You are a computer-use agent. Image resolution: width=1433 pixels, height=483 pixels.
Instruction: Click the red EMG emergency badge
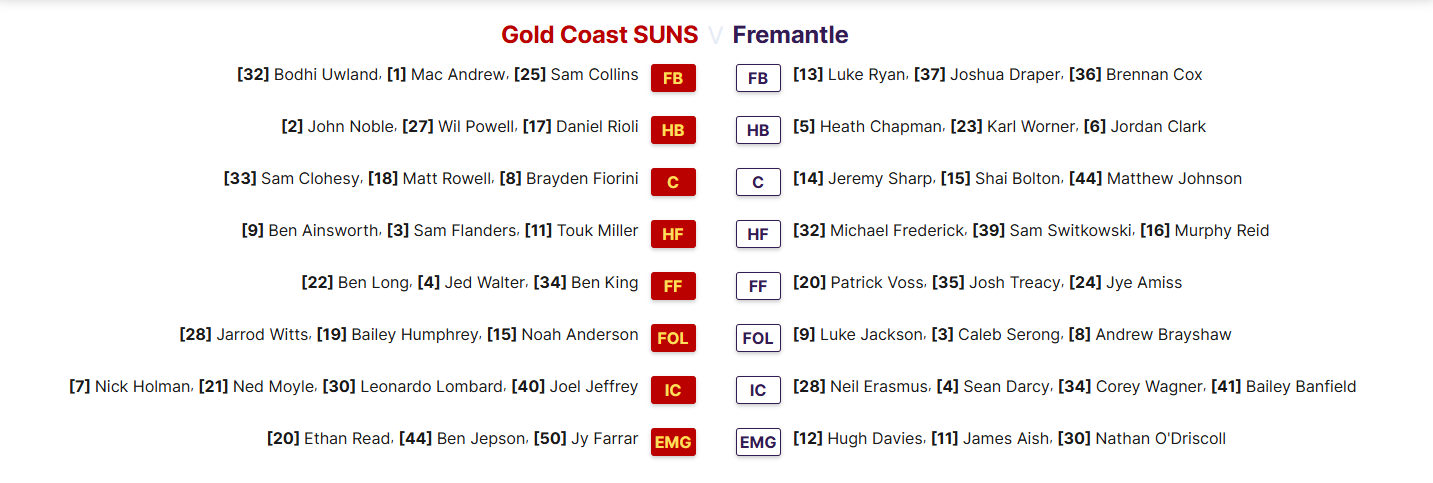[x=673, y=442]
